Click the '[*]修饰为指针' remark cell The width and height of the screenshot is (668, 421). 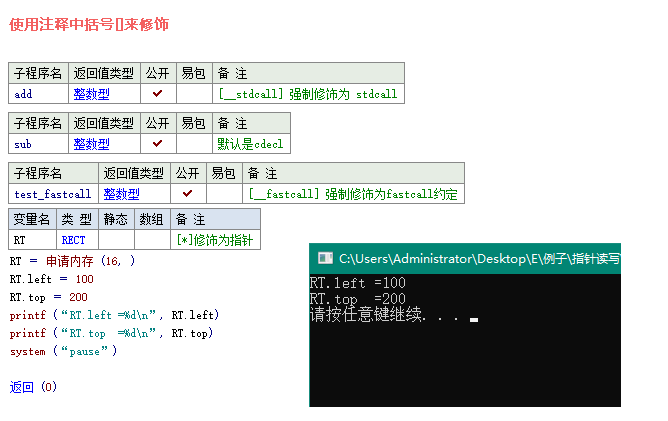(214, 240)
